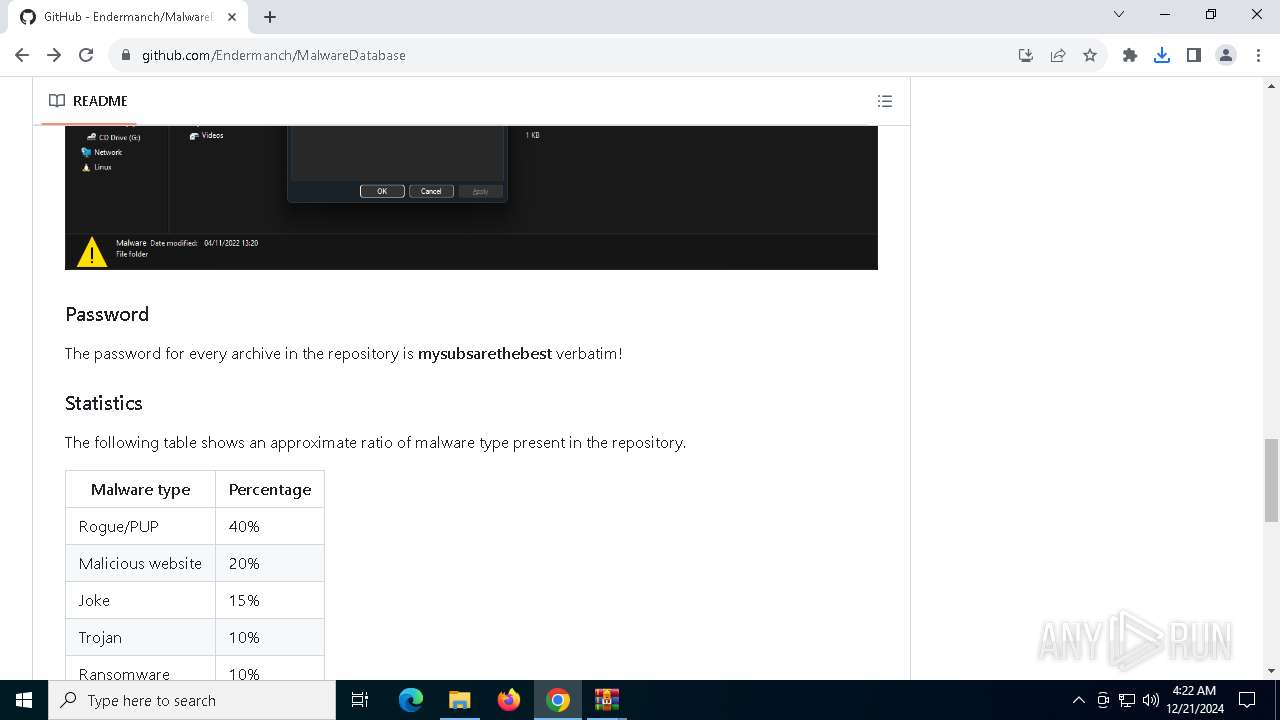The width and height of the screenshot is (1280, 720).
Task: Click the taskbar search box
Action: pyautogui.click(x=192, y=700)
